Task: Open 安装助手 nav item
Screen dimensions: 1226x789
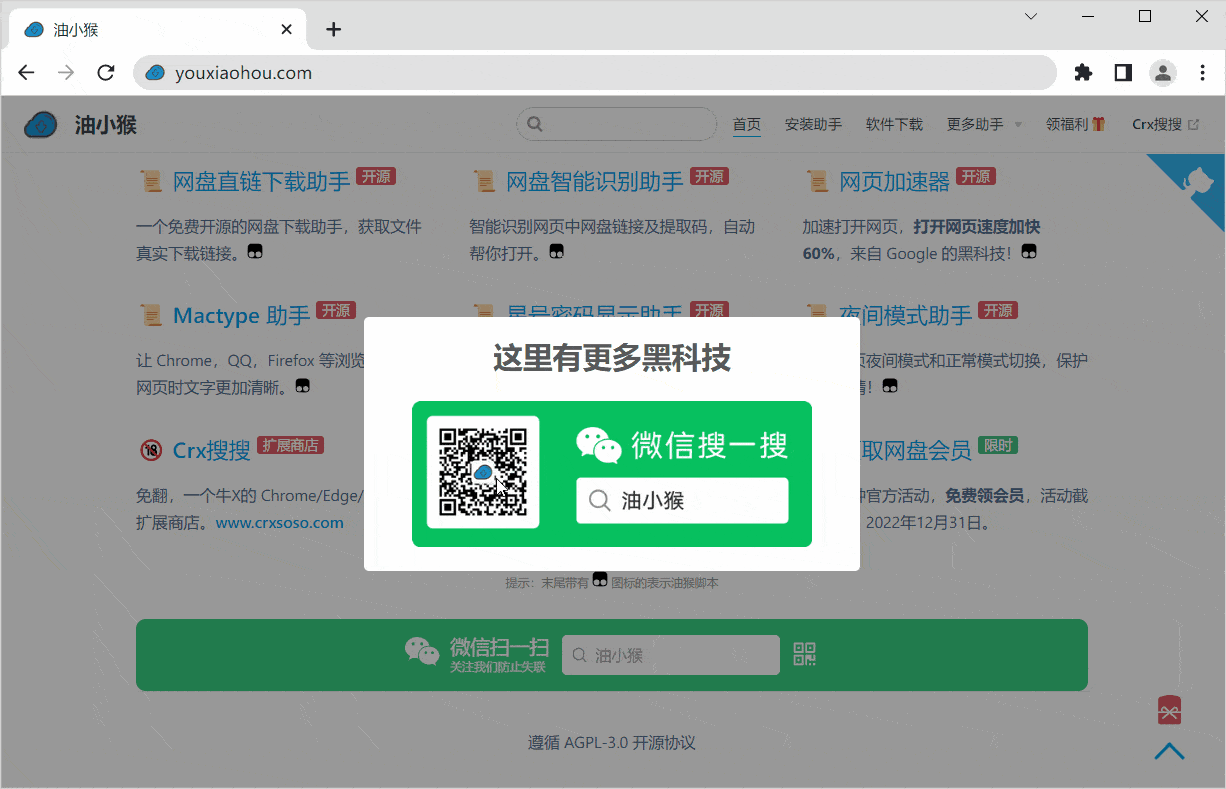Action: coord(813,125)
